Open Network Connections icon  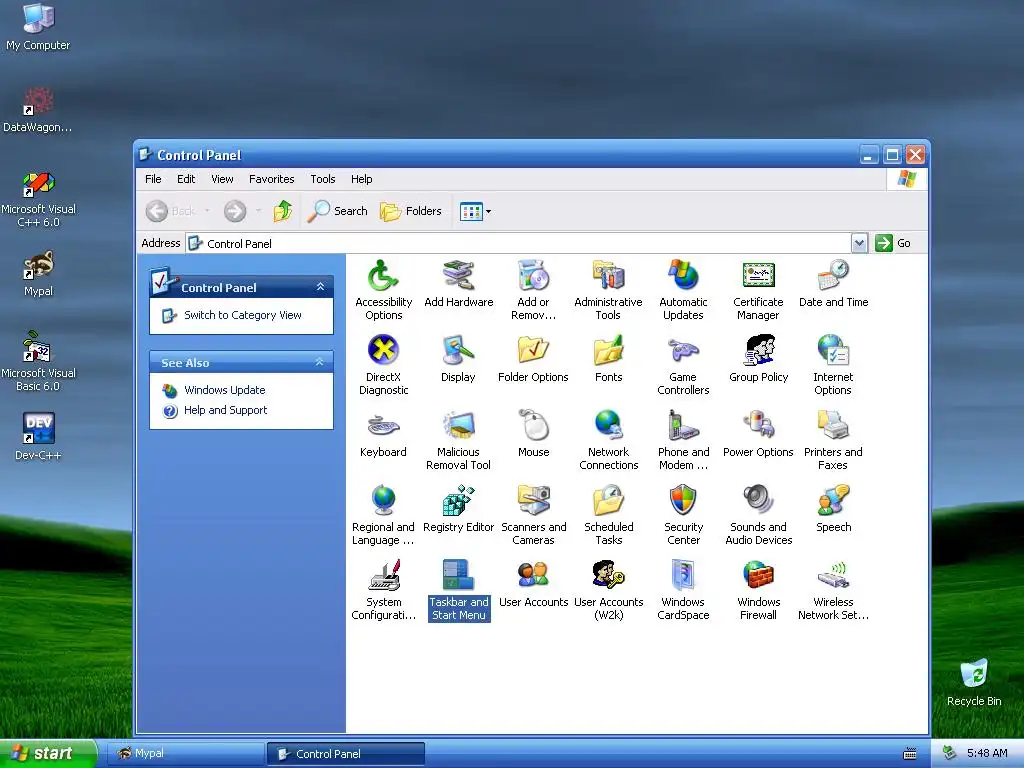coord(608,426)
